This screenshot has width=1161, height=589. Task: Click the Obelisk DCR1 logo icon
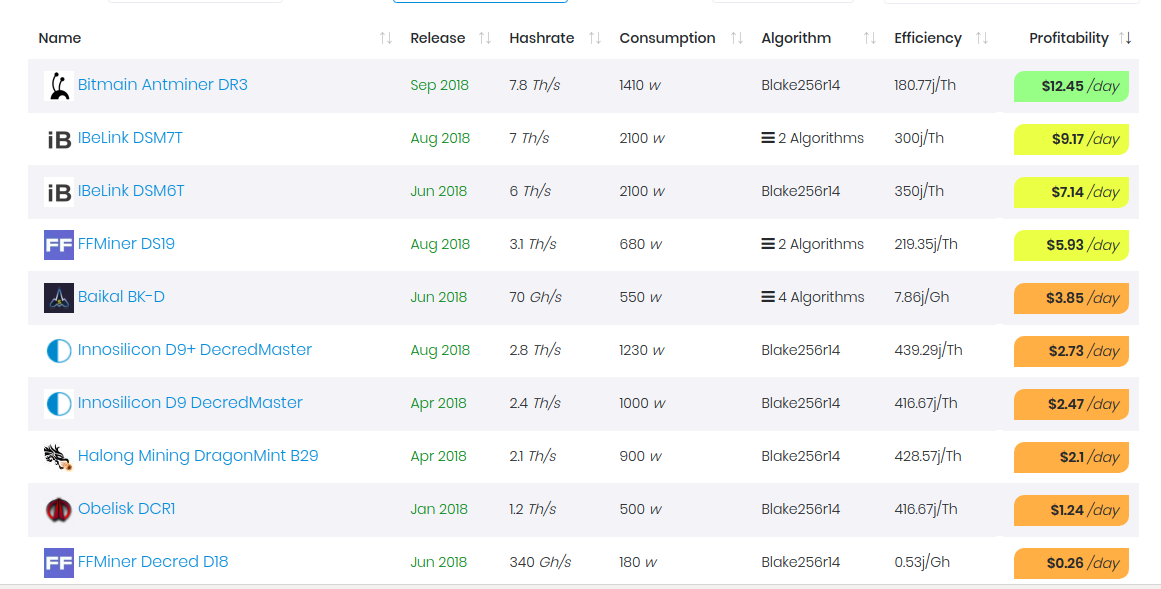click(x=58, y=510)
